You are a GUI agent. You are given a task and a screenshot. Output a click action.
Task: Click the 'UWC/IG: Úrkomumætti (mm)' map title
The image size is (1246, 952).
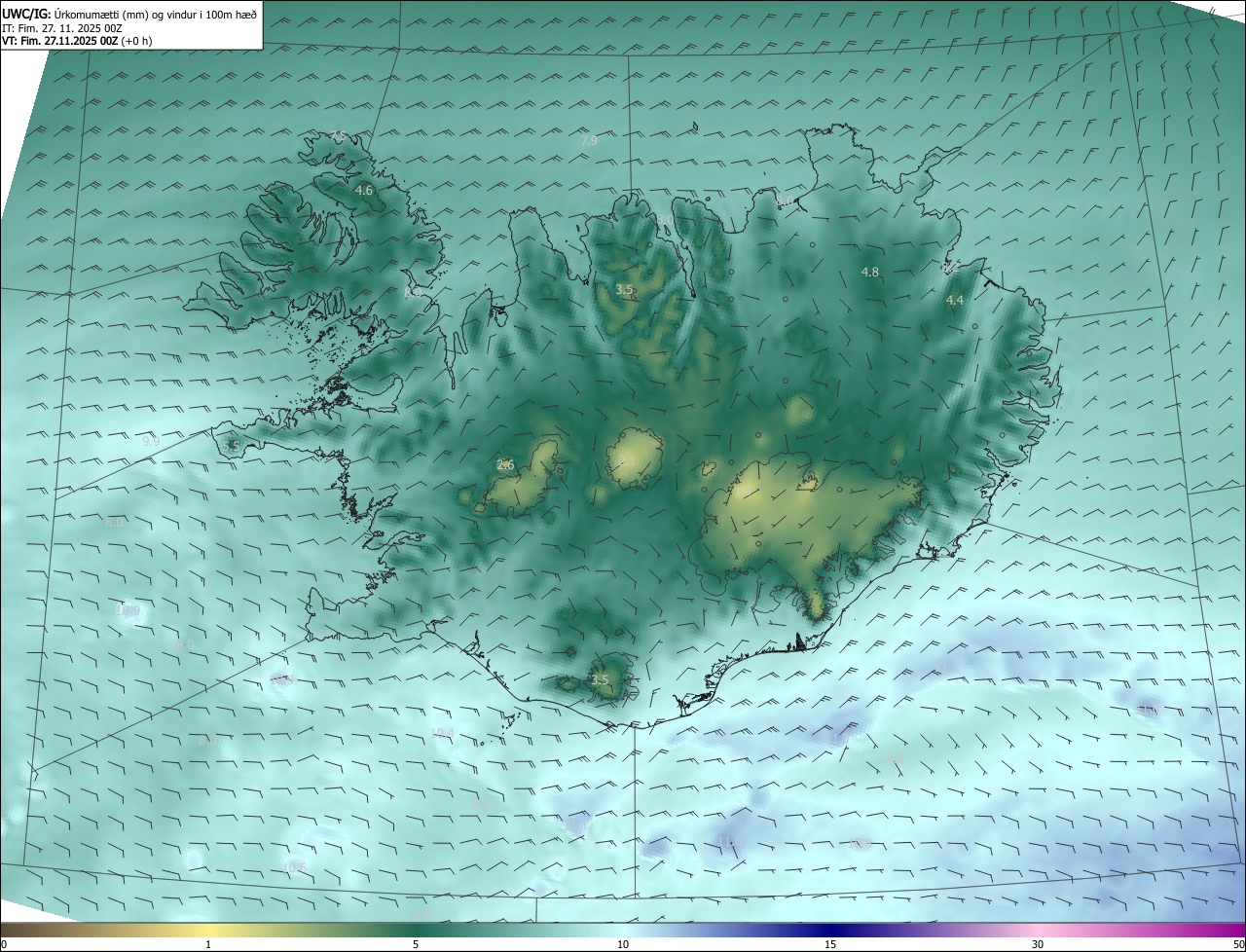point(129,13)
